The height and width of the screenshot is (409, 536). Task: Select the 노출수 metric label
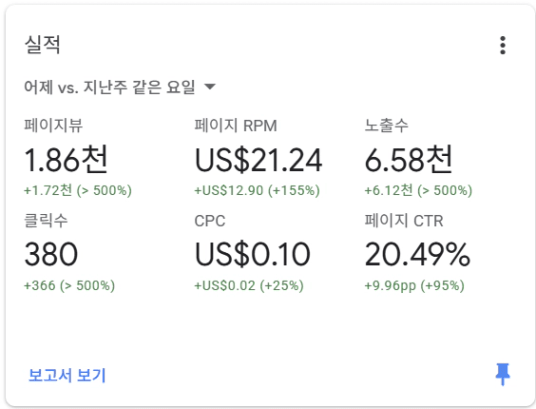click(386, 125)
